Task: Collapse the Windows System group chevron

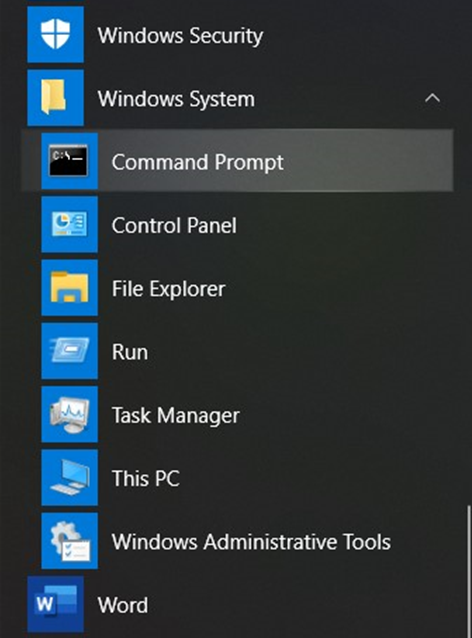Action: click(432, 98)
